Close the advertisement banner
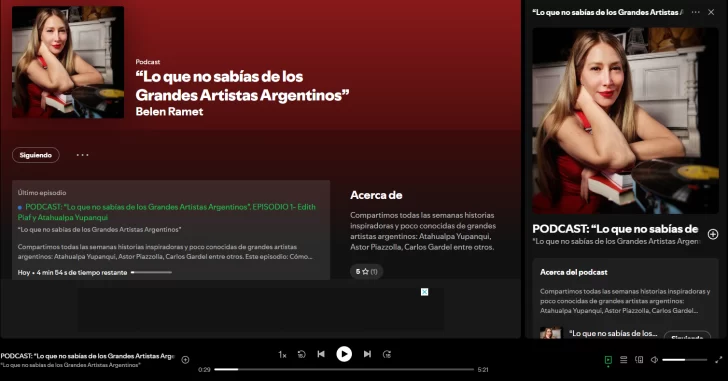Screen dimensions: 728x381 424,292
